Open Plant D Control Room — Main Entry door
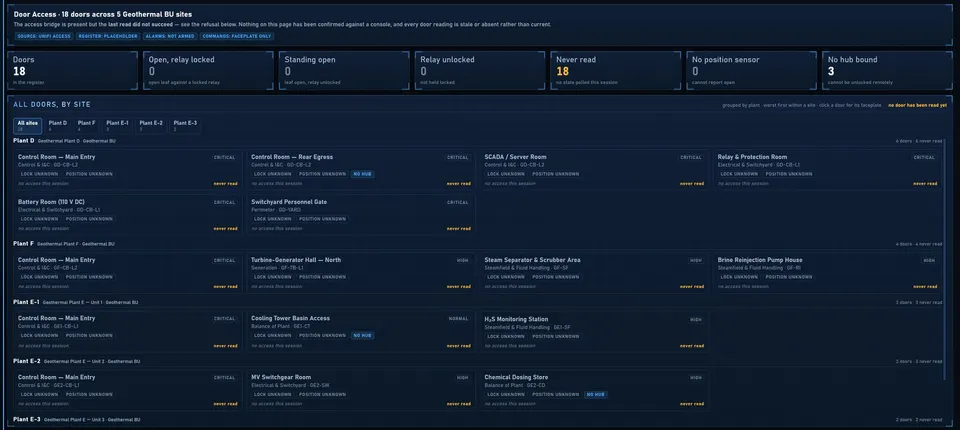Screen dimensions: 960x430 point(127,170)
